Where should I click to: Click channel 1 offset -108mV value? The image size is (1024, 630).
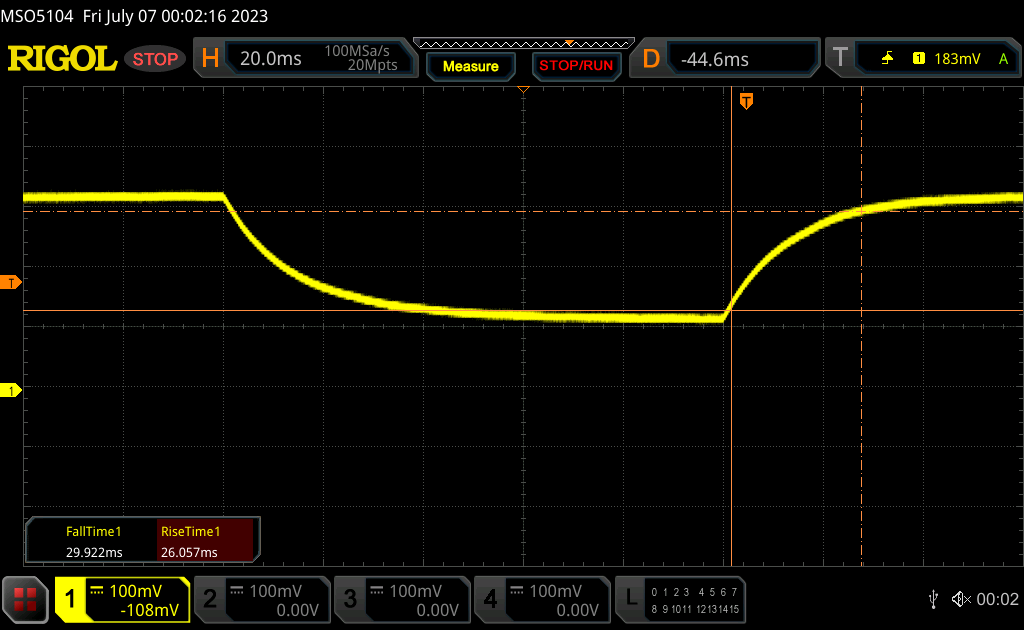tap(149, 610)
